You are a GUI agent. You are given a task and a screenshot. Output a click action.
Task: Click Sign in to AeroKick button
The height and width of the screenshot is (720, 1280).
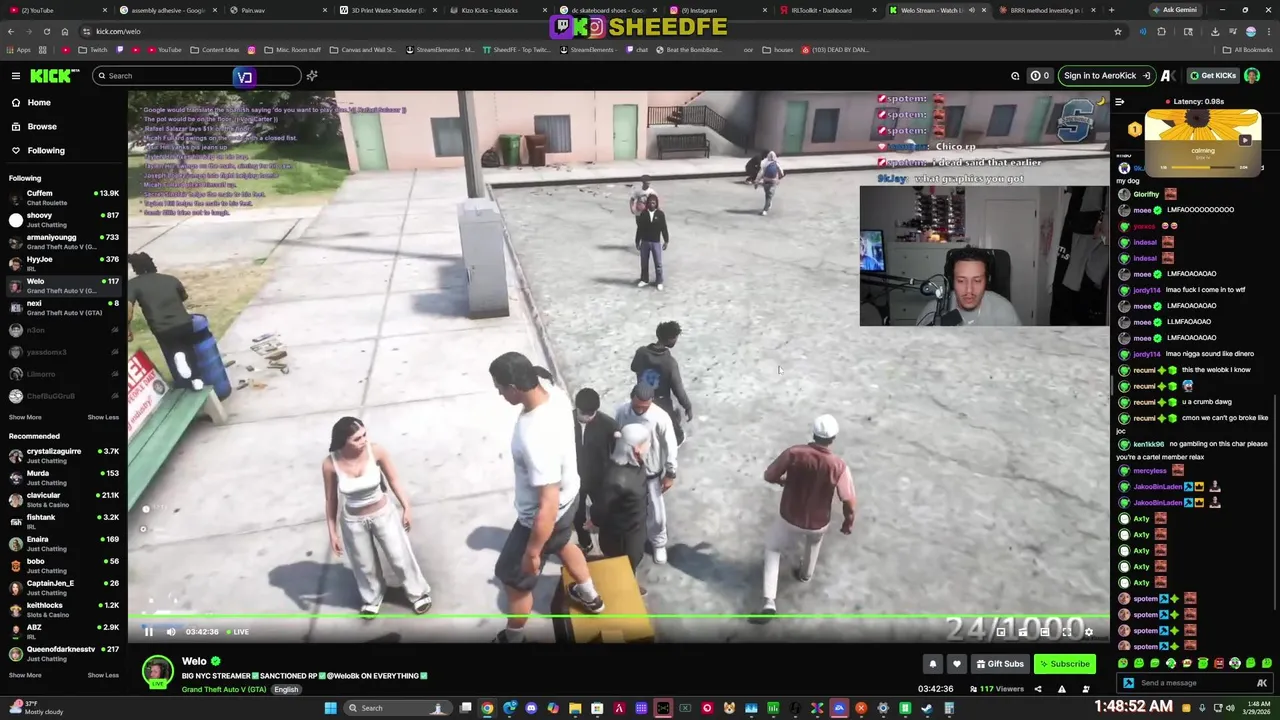pos(1106,76)
